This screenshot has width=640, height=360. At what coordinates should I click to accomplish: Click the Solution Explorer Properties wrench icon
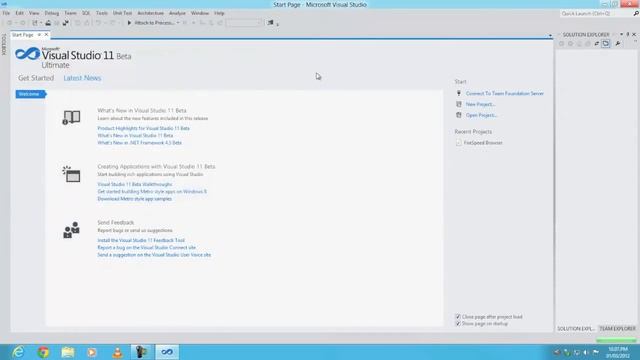(618, 44)
